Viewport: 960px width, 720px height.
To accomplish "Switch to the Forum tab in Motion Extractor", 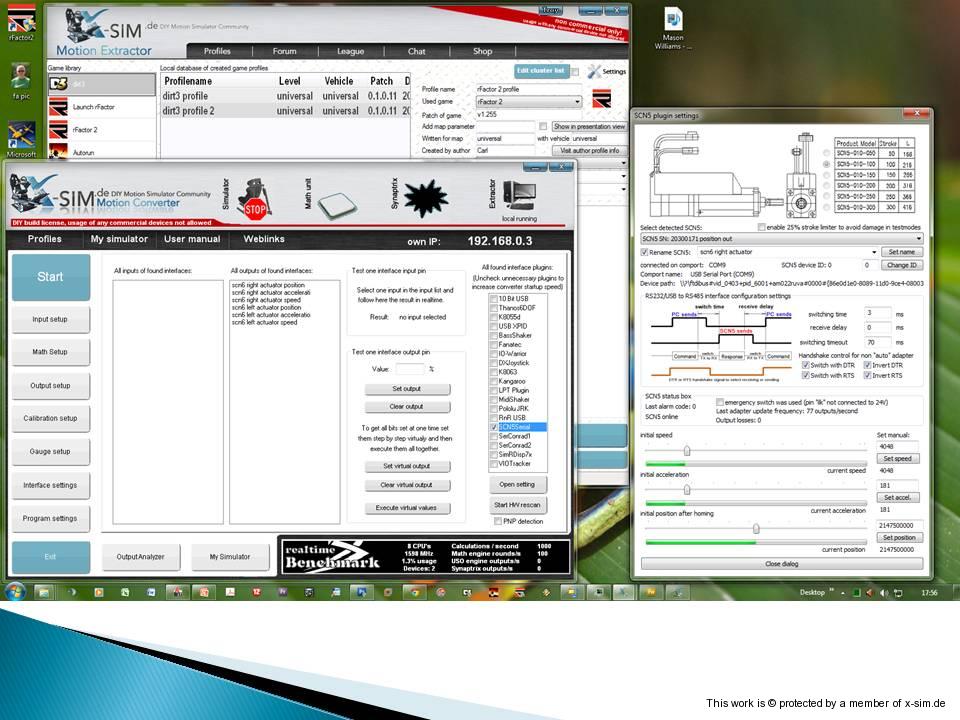I will click(x=285, y=51).
